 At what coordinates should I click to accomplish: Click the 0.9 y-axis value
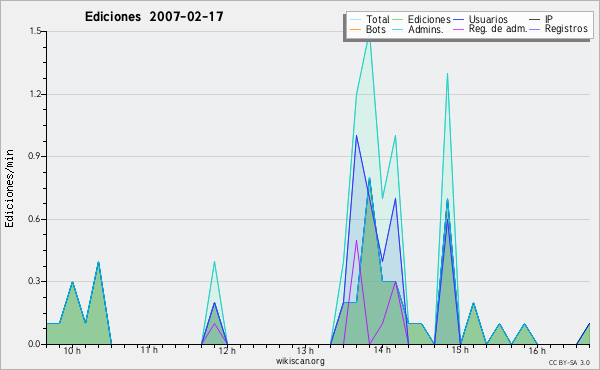click(35, 156)
